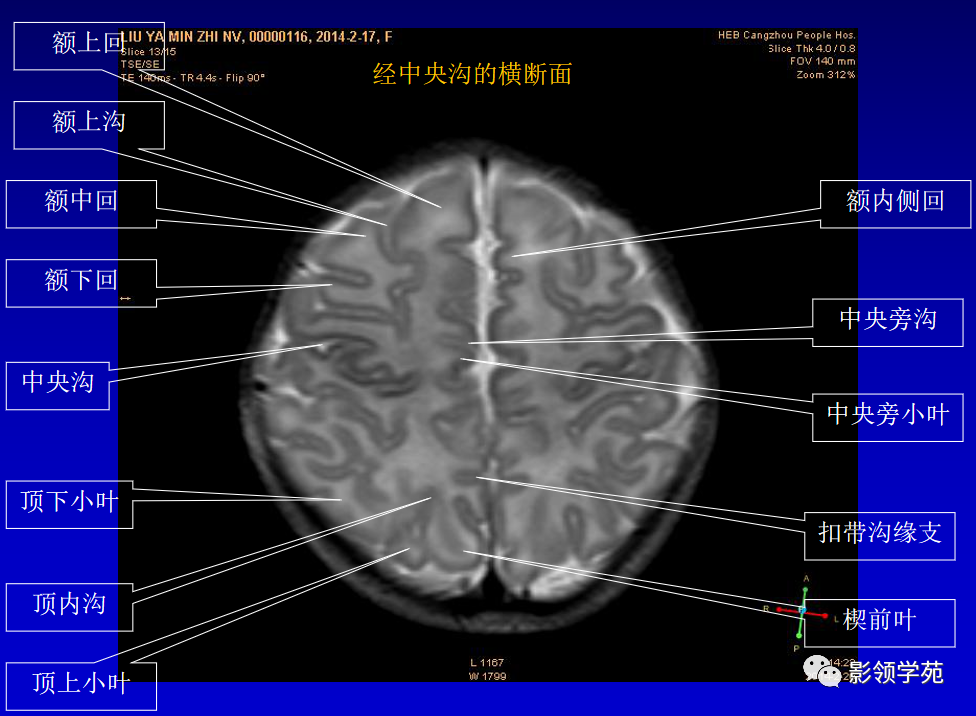976x716 pixels.
Task: Click the brain MRI axial image
Action: 479,386
